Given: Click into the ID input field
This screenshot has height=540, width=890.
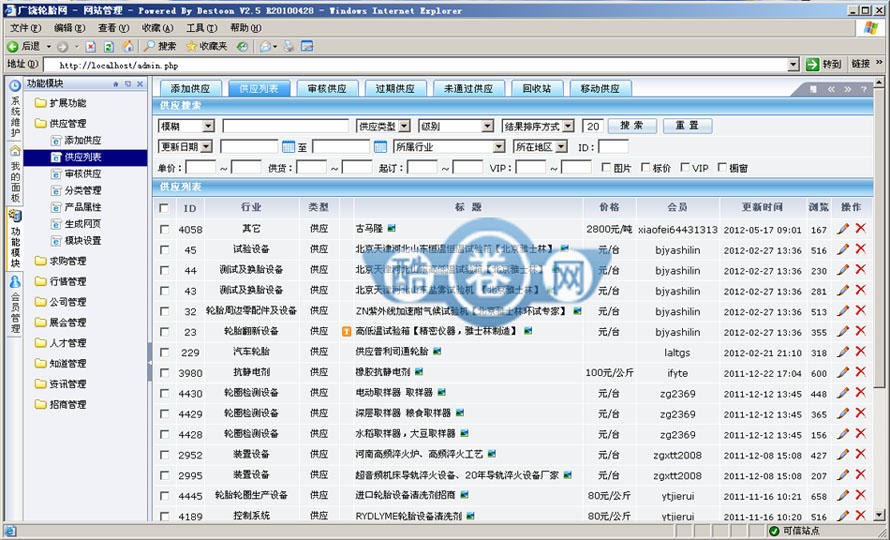Looking at the screenshot, I should (613, 147).
